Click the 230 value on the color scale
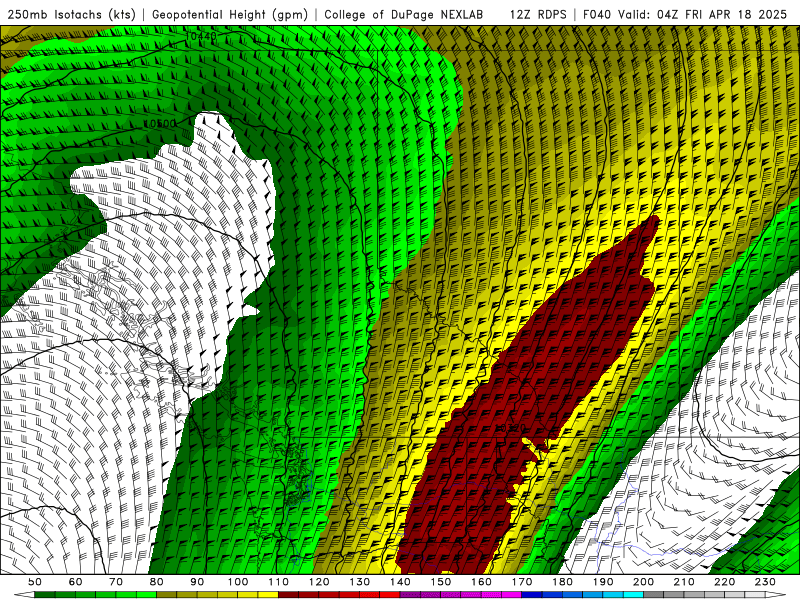 point(765,582)
